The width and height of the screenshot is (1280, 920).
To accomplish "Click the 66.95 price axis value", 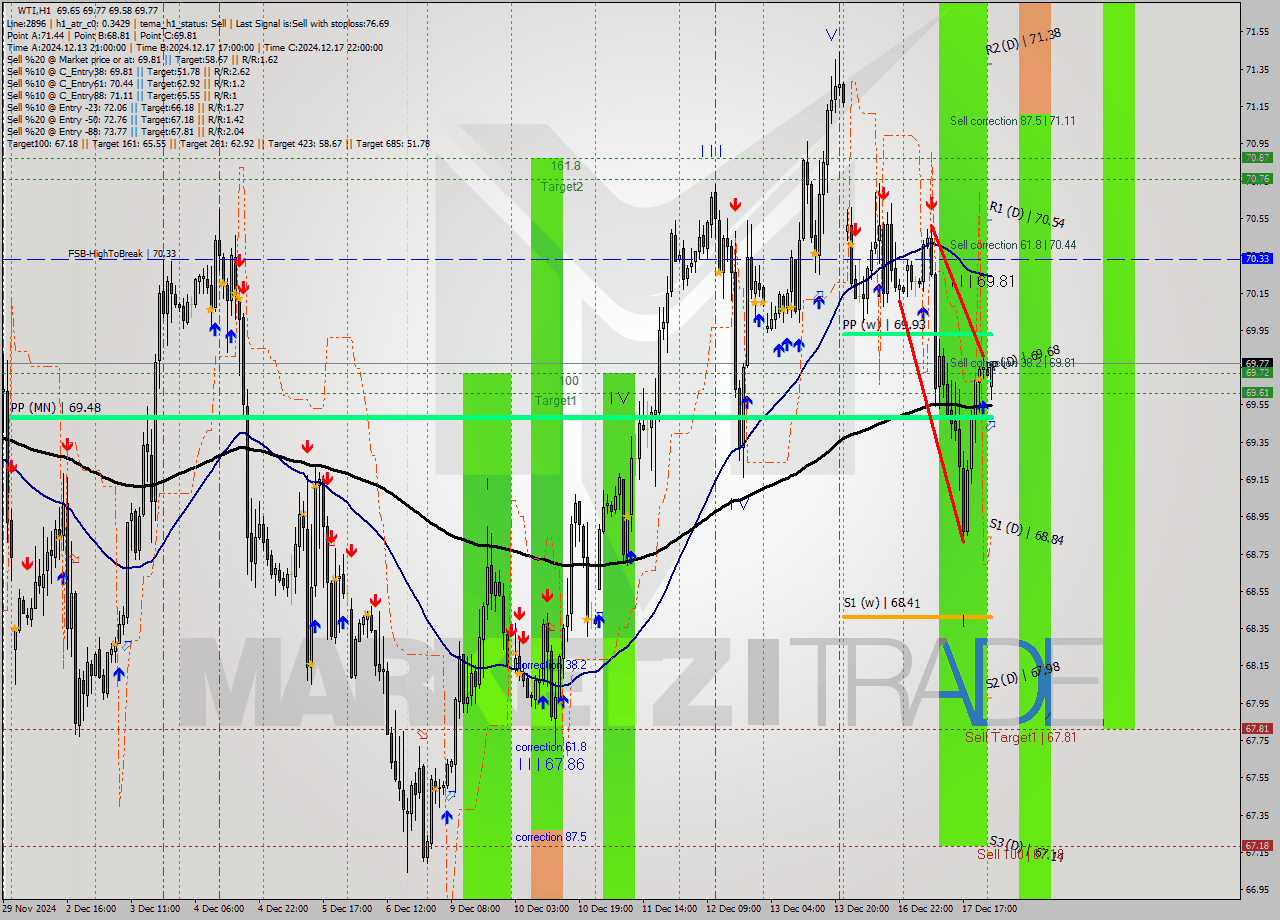I will 1258,889.
